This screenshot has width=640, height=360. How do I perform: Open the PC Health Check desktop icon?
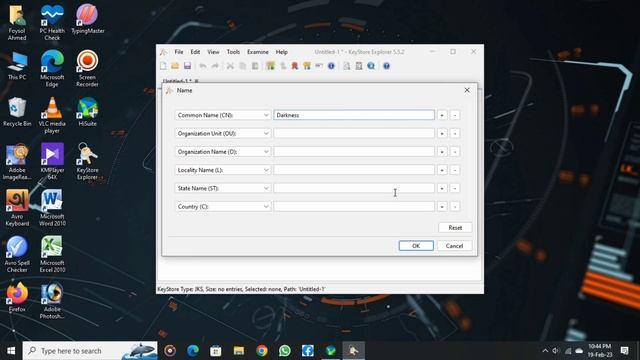(x=52, y=22)
